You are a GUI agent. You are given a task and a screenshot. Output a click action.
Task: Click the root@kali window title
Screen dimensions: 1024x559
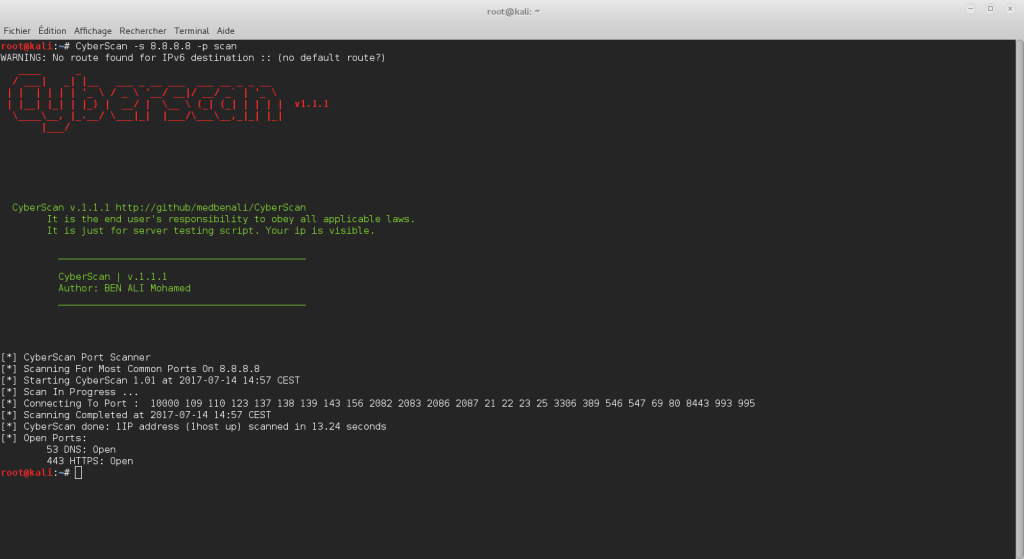(513, 11)
